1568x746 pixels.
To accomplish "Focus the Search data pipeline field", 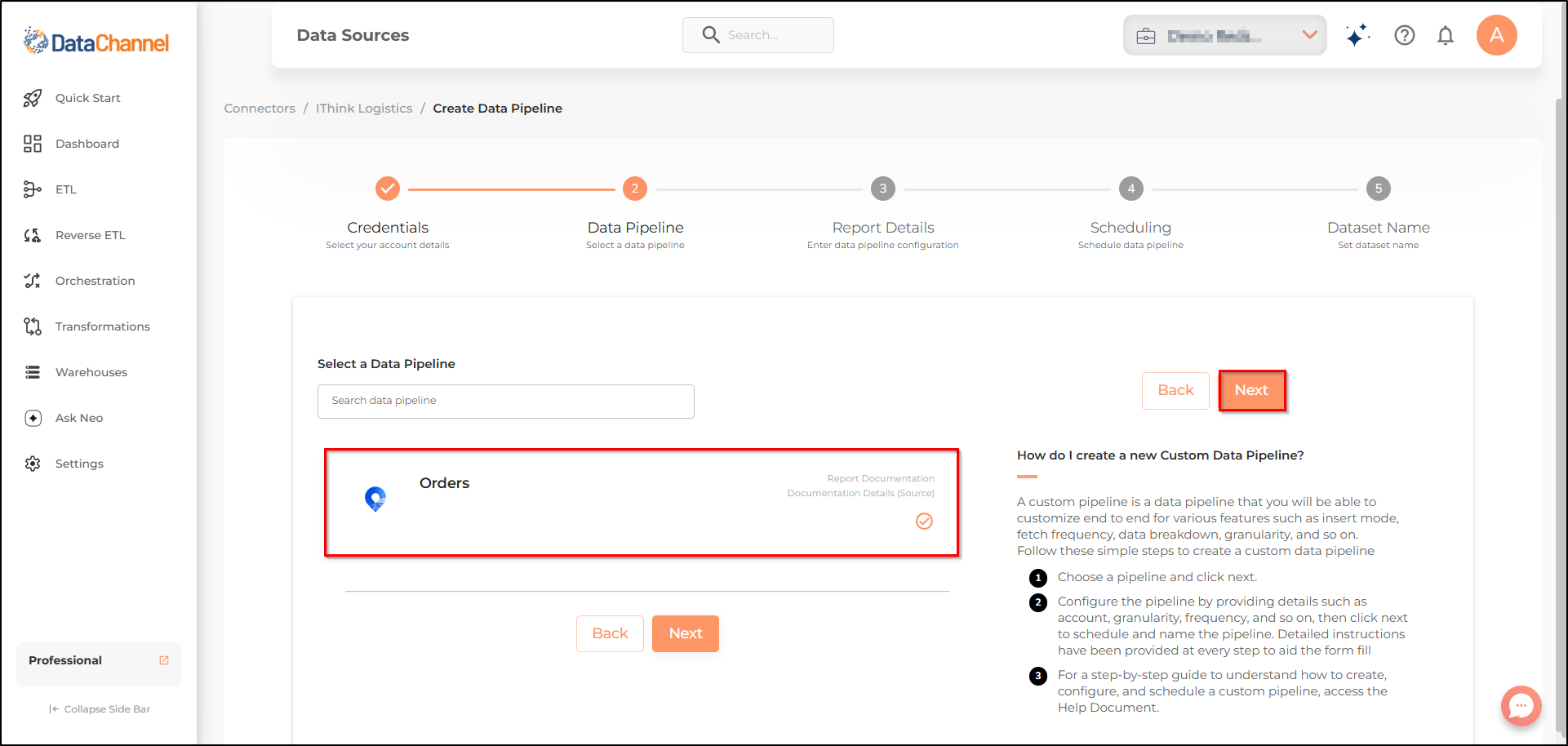I will pyautogui.click(x=506, y=402).
